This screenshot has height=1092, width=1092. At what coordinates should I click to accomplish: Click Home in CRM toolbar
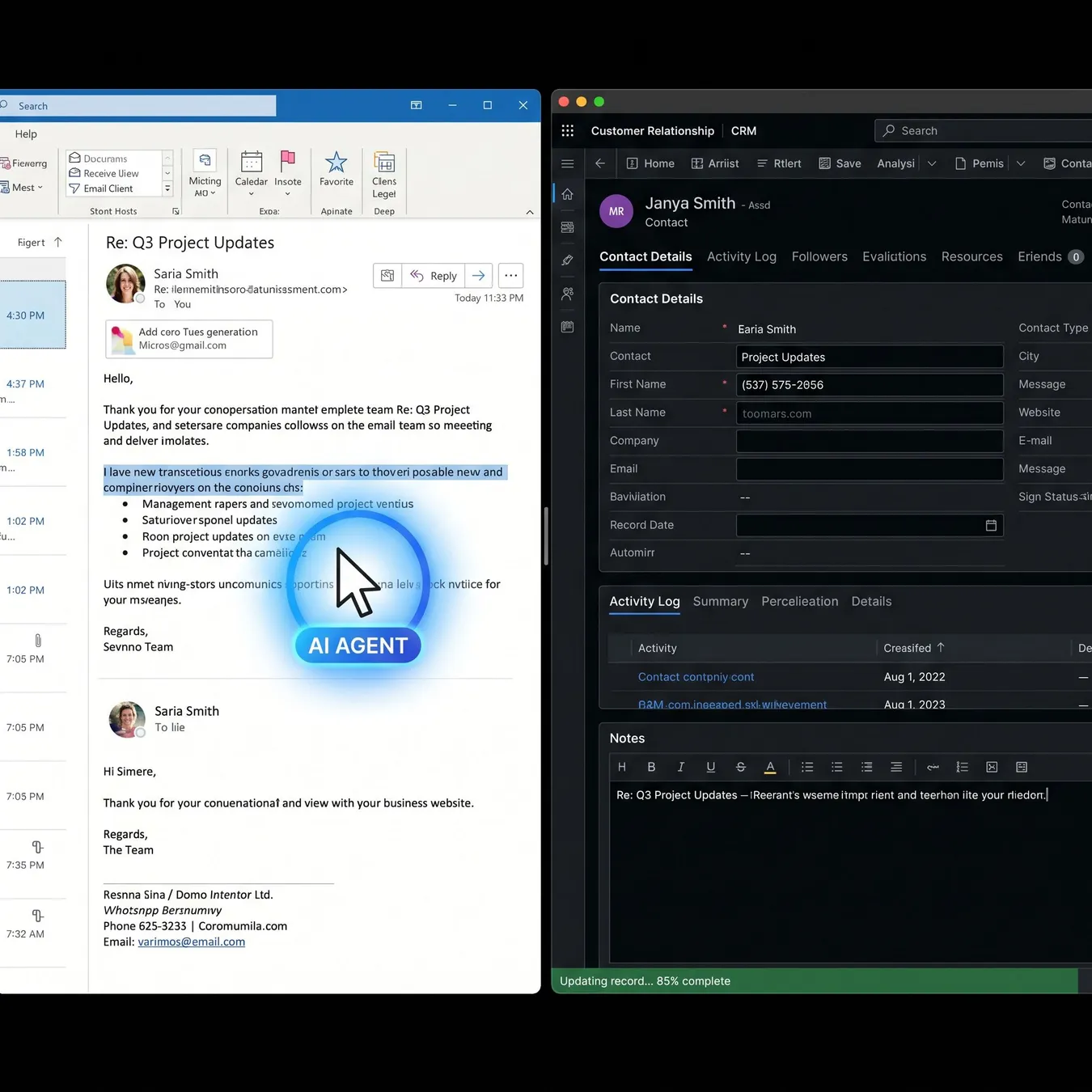coord(650,163)
